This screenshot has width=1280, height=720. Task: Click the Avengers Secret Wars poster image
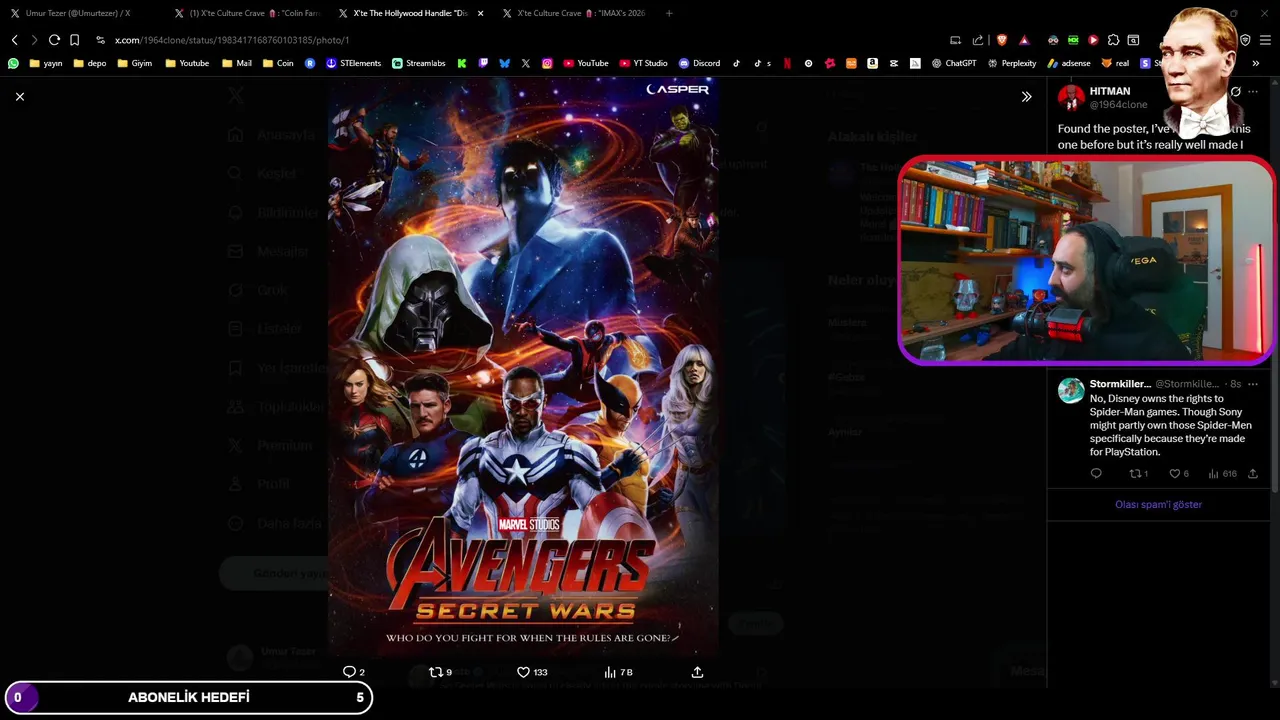click(x=523, y=366)
